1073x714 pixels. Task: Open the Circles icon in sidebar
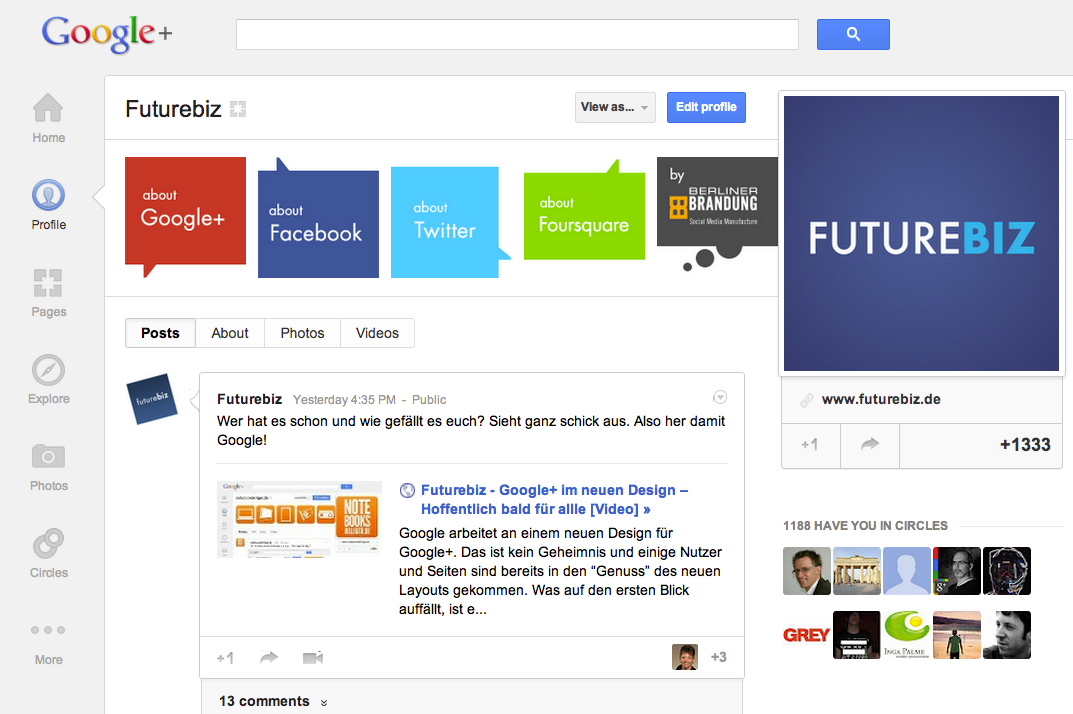[x=48, y=544]
